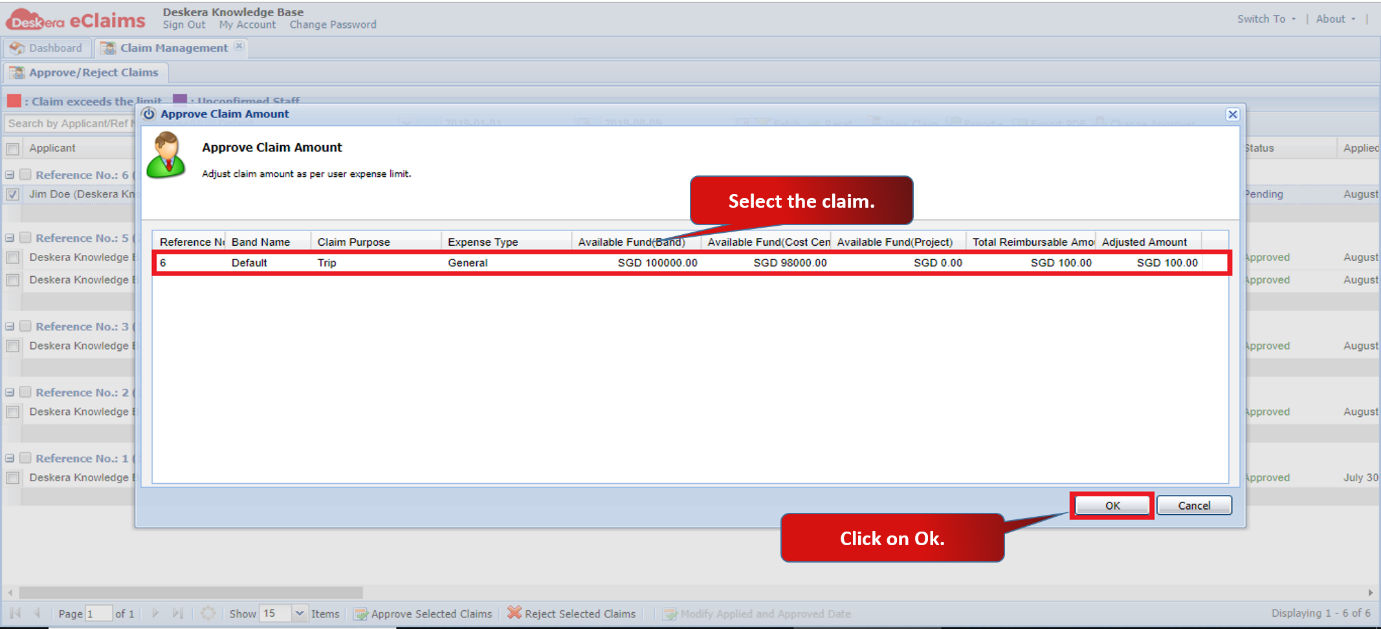Image resolution: width=1381 pixels, height=629 pixels.
Task: Check the row checkbox under Reference No.: 3
Action: coord(12,346)
